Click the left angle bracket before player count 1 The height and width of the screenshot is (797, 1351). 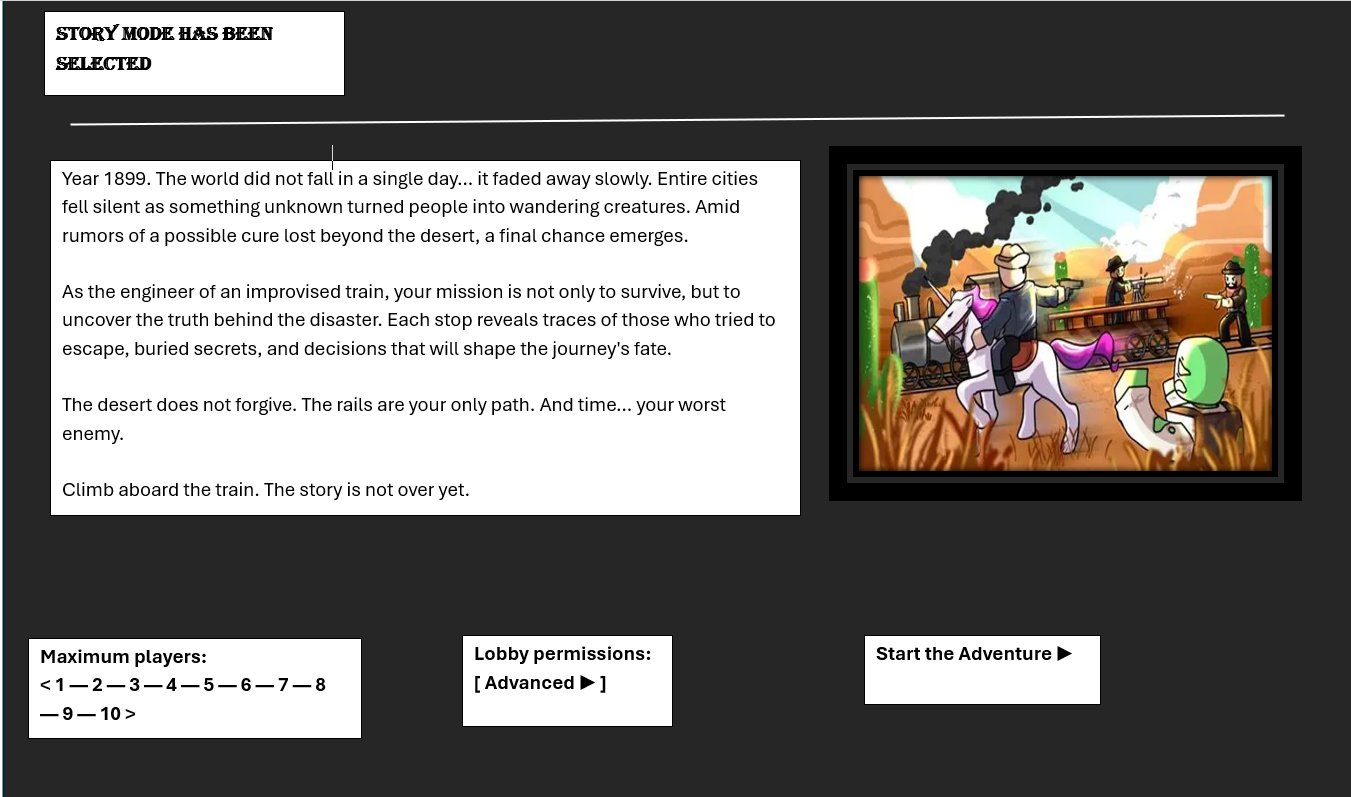(45, 685)
